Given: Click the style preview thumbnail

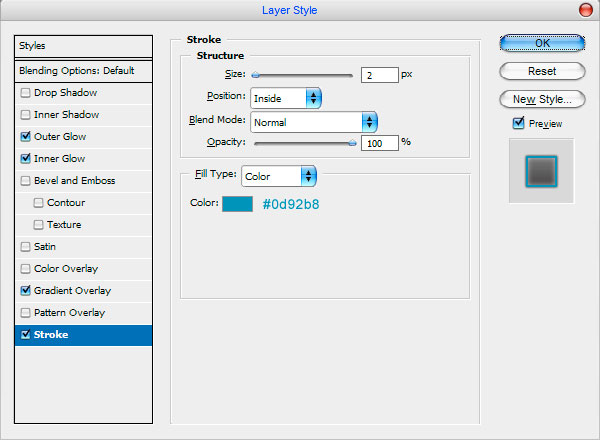Looking at the screenshot, I should tap(541, 171).
